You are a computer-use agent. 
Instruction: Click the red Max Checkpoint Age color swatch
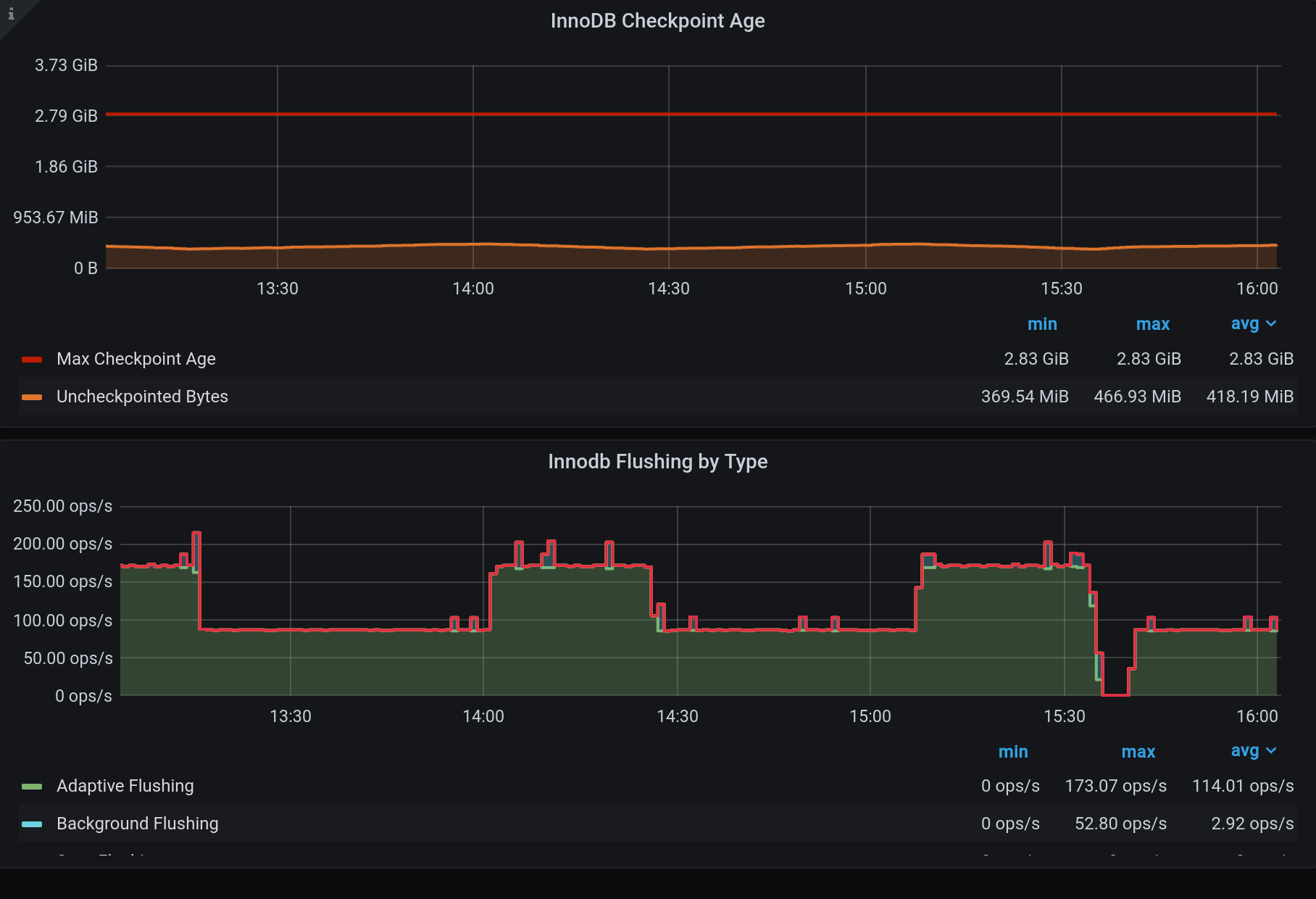[32, 360]
